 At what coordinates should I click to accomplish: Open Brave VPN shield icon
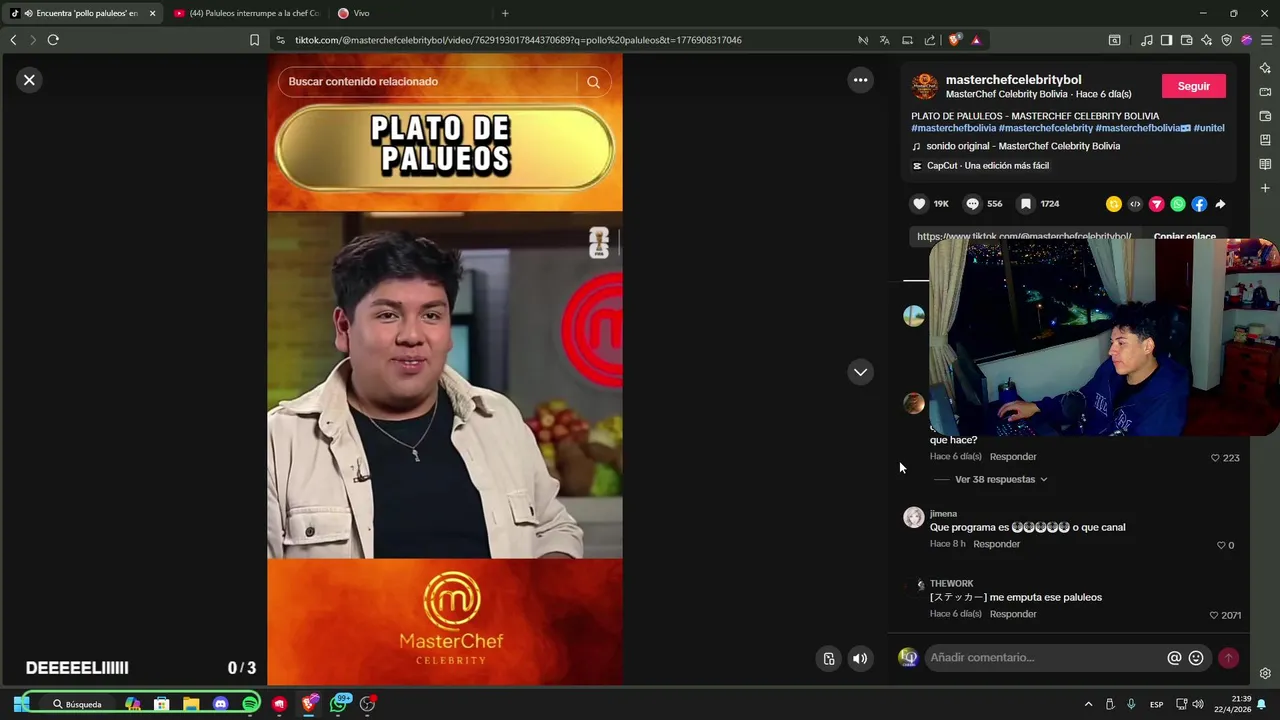point(1226,40)
